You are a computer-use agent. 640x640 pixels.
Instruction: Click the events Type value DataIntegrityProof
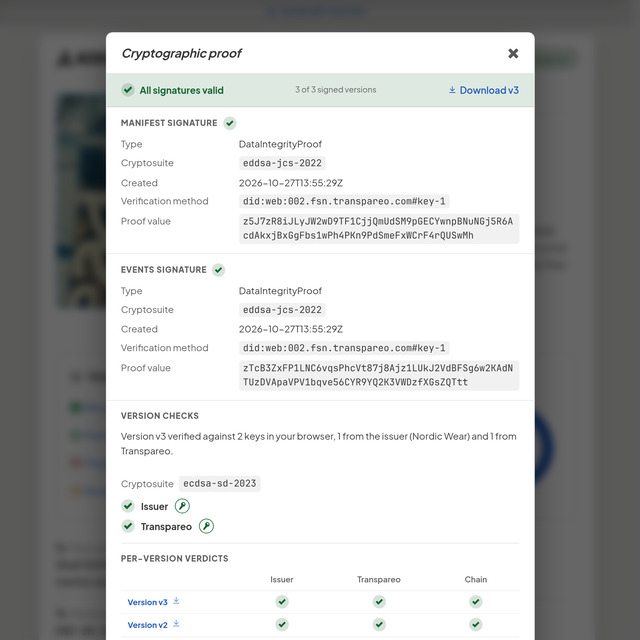280,291
